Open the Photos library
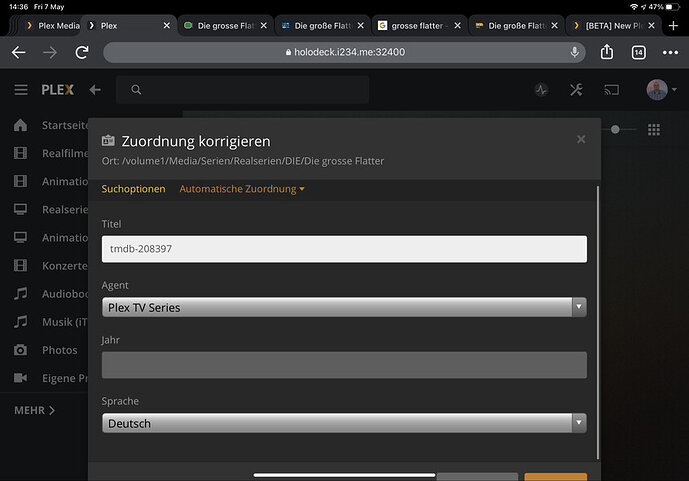689x481 pixels. coord(60,350)
